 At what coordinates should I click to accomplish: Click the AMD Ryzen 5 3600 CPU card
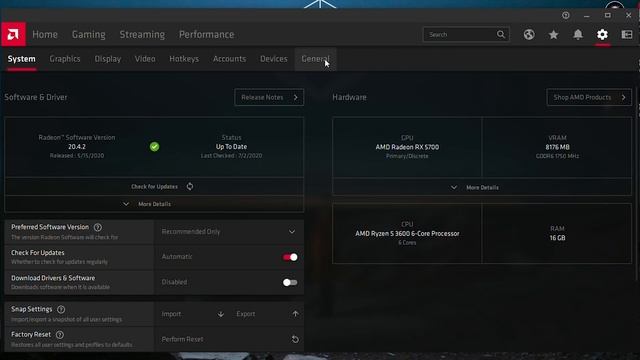(x=407, y=233)
